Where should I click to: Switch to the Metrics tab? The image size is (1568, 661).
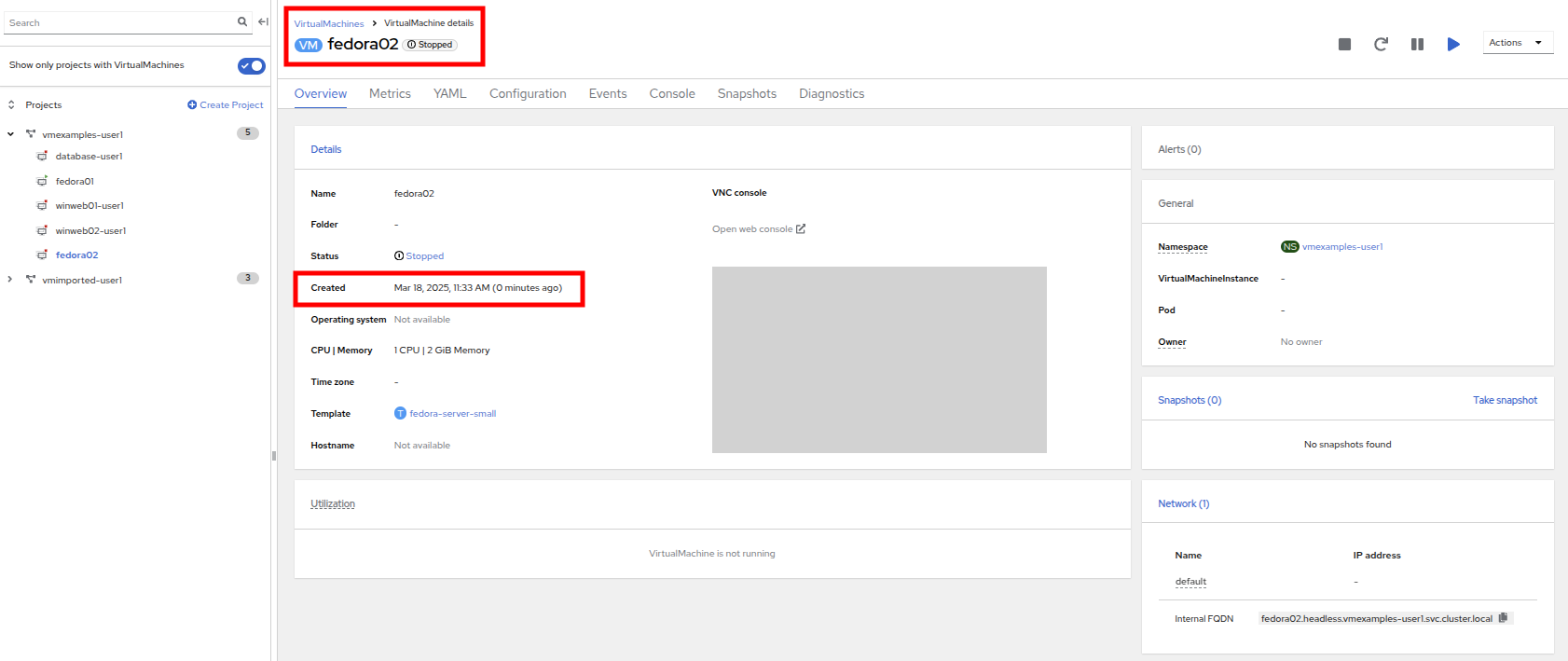click(x=390, y=94)
